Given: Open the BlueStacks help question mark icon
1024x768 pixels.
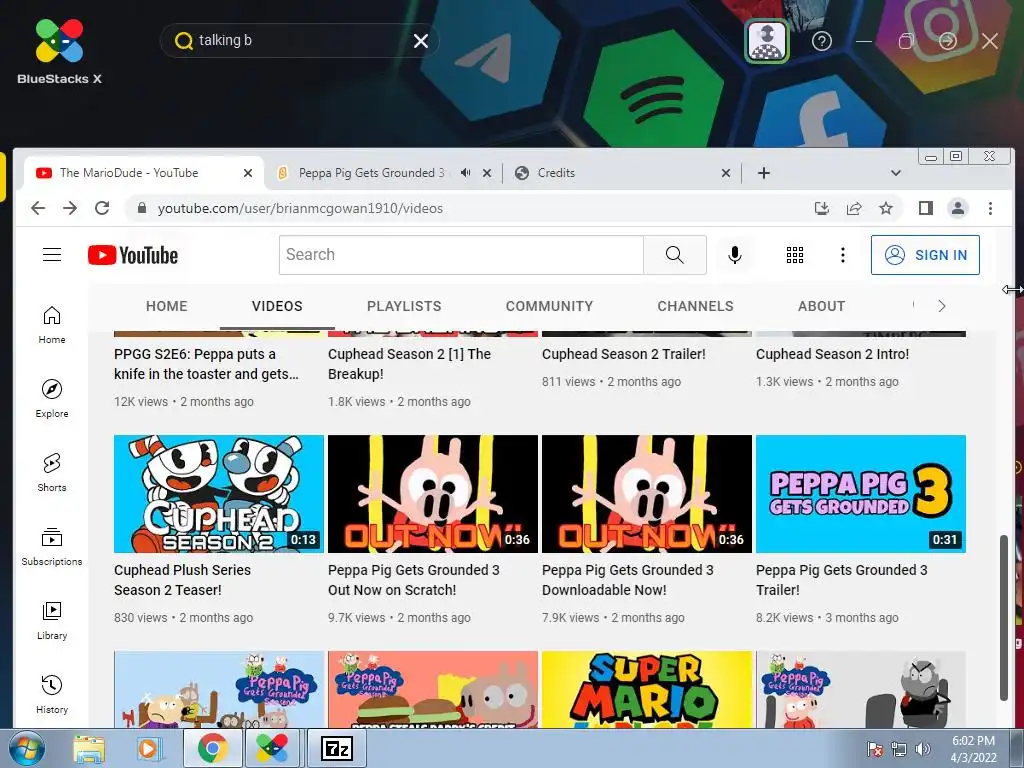Looking at the screenshot, I should (822, 41).
